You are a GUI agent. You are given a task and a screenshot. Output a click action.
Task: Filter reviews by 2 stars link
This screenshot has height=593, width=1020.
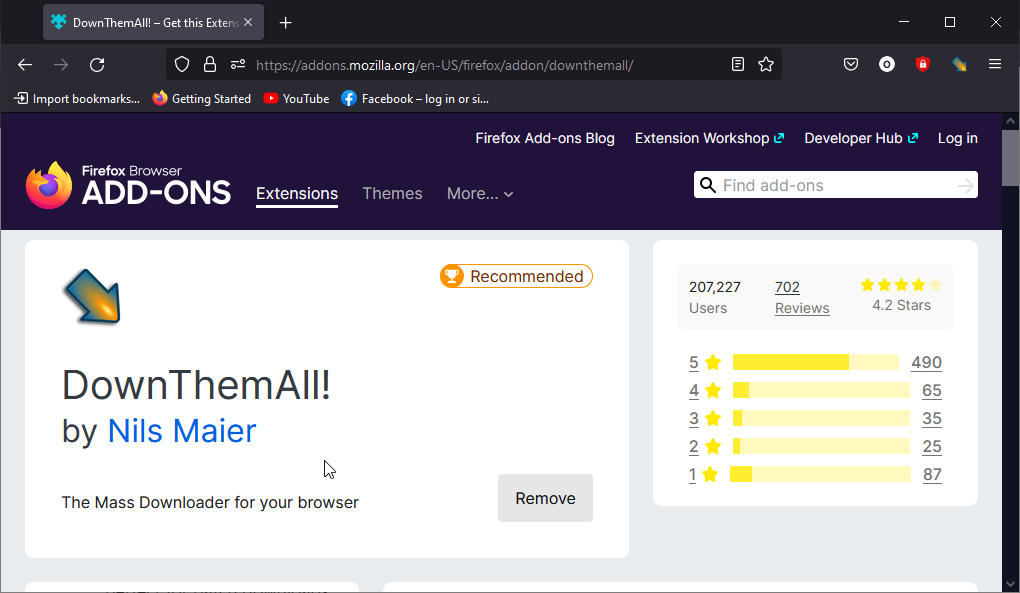point(694,446)
